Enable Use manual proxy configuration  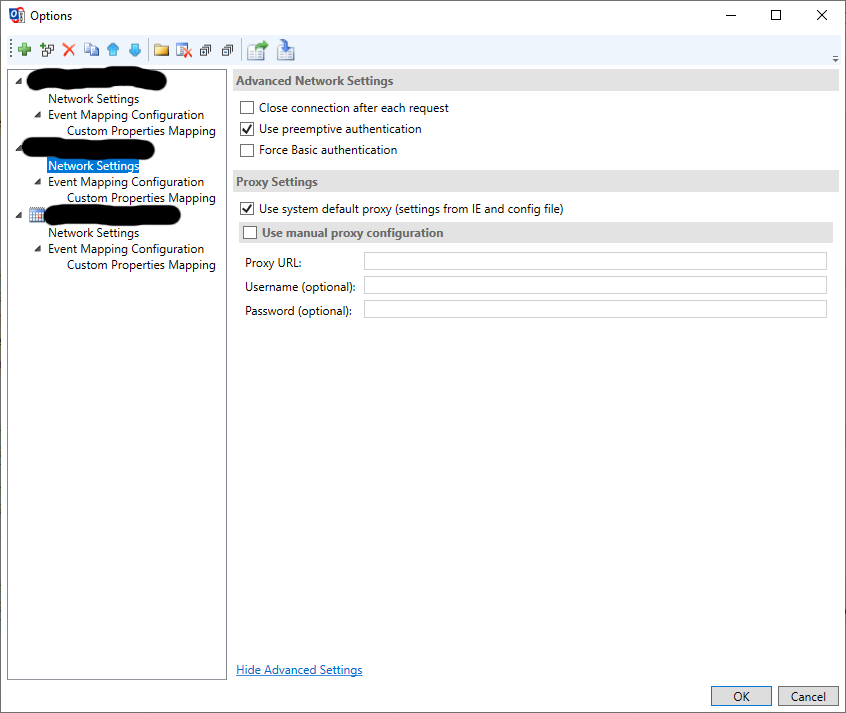[x=250, y=233]
